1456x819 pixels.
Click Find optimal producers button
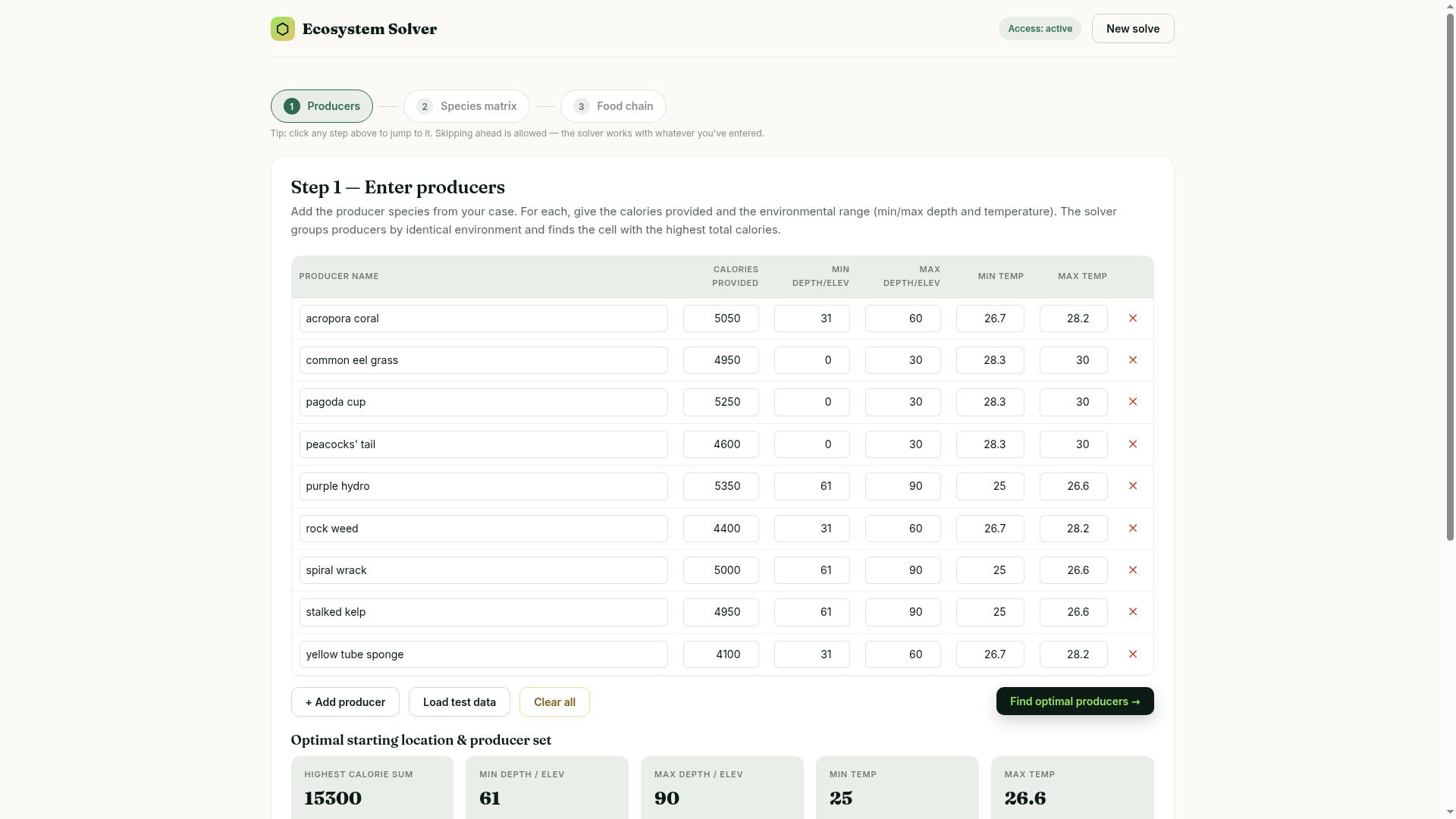click(x=1075, y=701)
